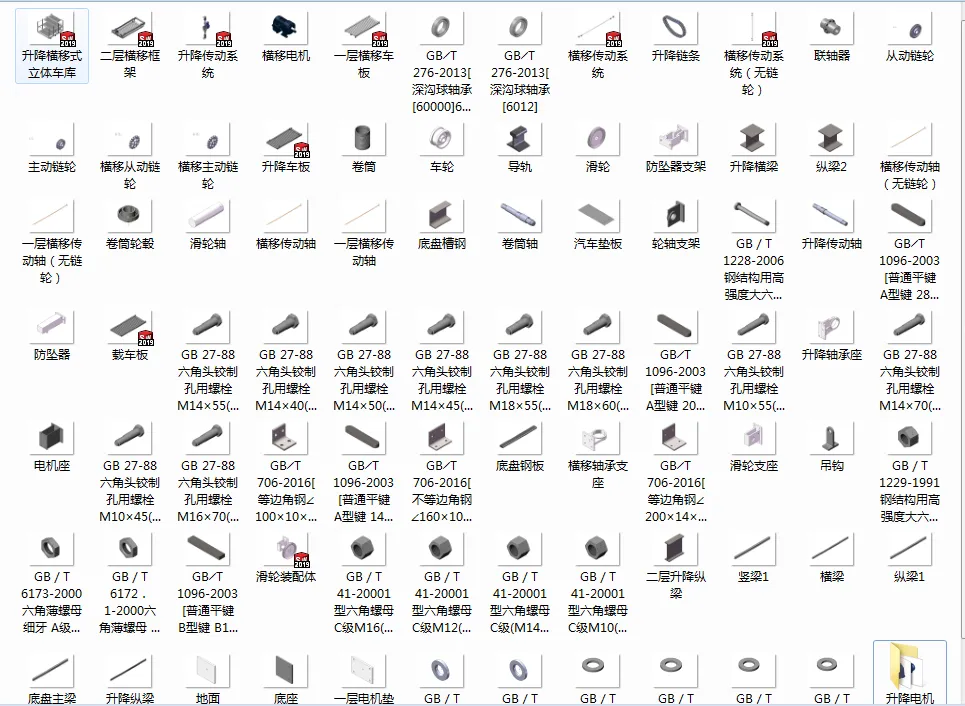Select the 二层升降纵梁 part icon
The height and width of the screenshot is (706, 965).
click(x=676, y=550)
